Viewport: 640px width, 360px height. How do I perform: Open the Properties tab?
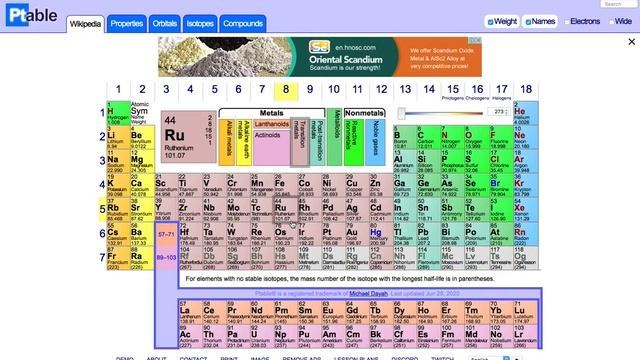point(127,24)
